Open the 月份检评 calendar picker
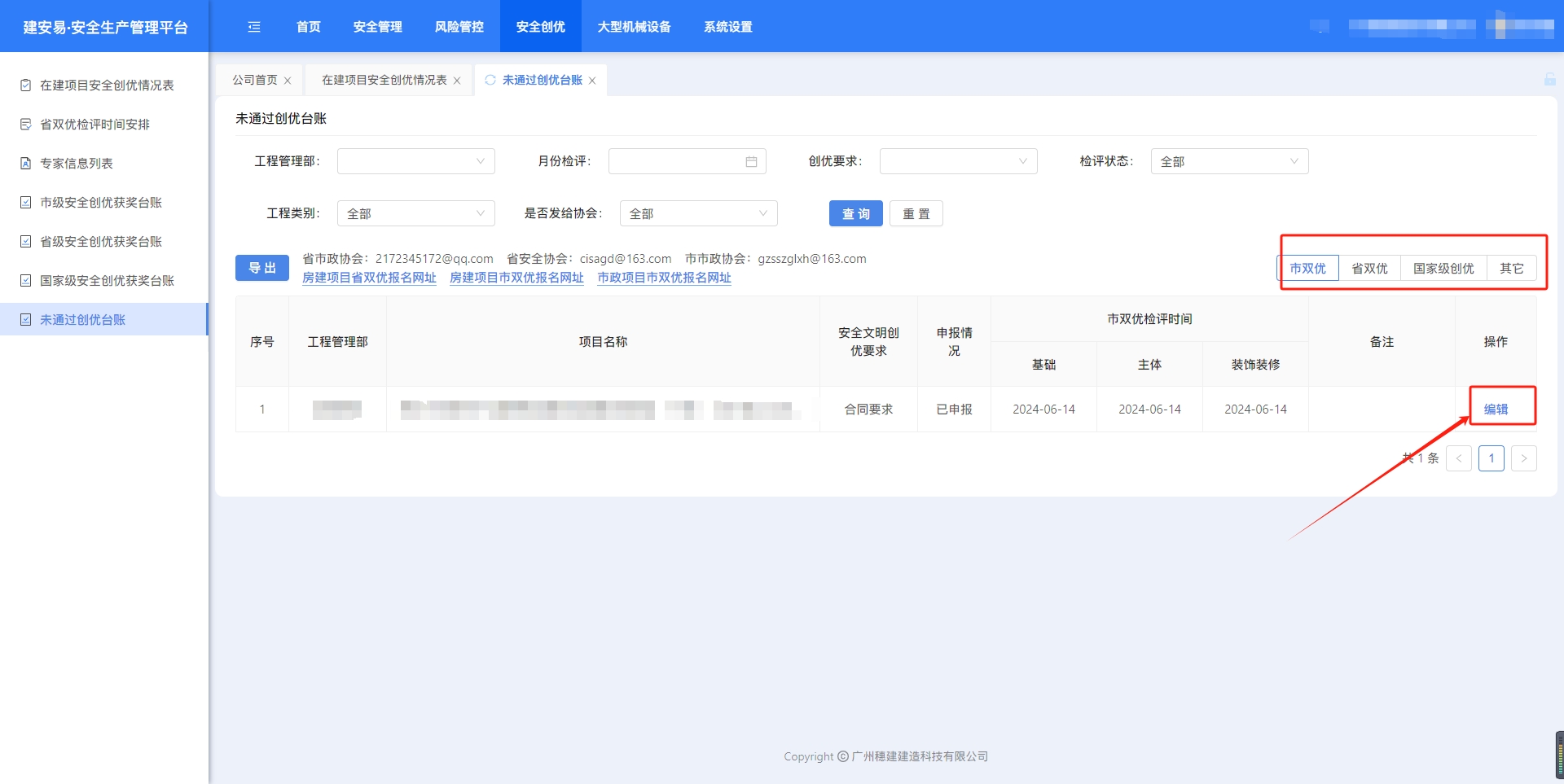The width and height of the screenshot is (1564, 784). tap(750, 161)
